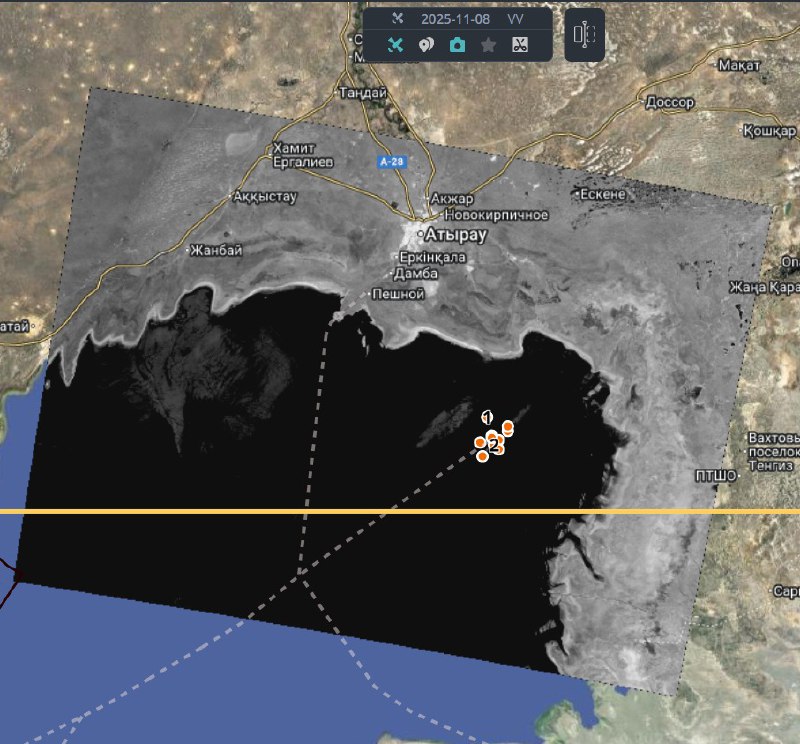Select the orange marker labeled 1
This screenshot has height=744, width=800.
click(488, 418)
